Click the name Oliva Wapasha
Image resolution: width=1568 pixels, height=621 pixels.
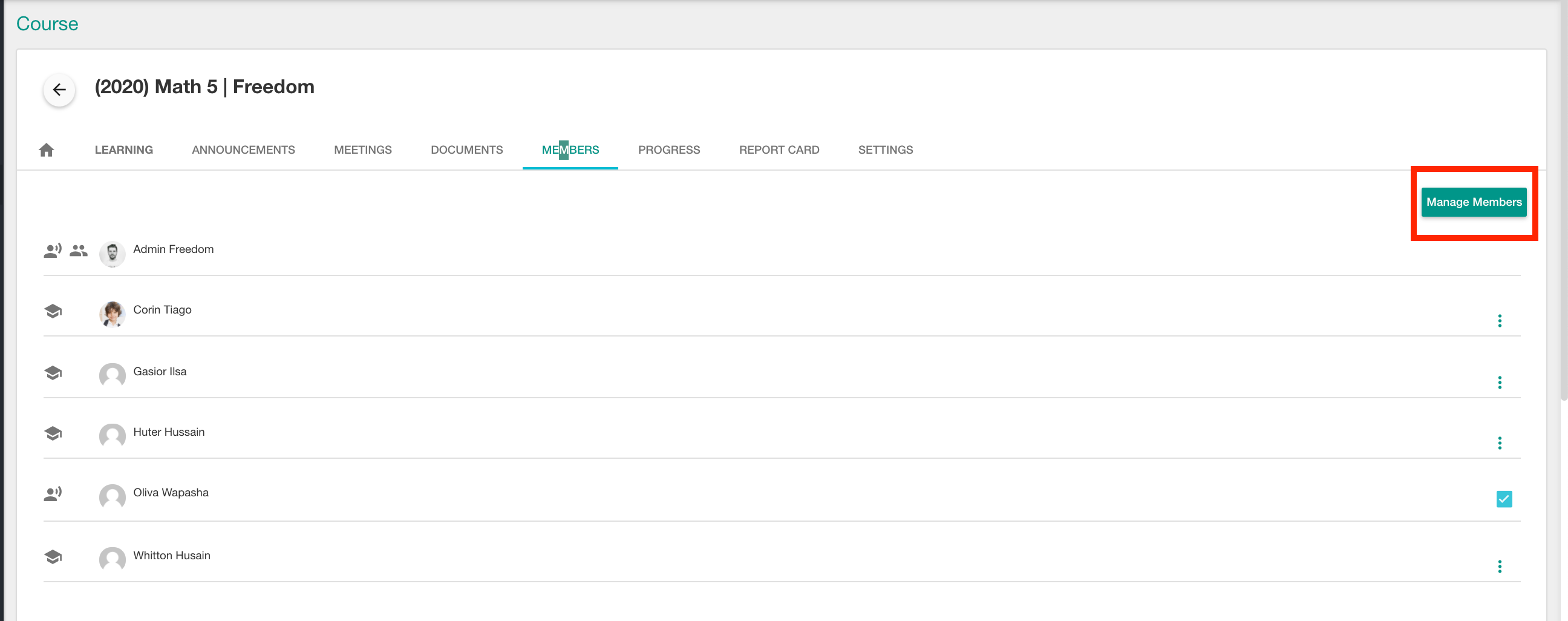[171, 493]
